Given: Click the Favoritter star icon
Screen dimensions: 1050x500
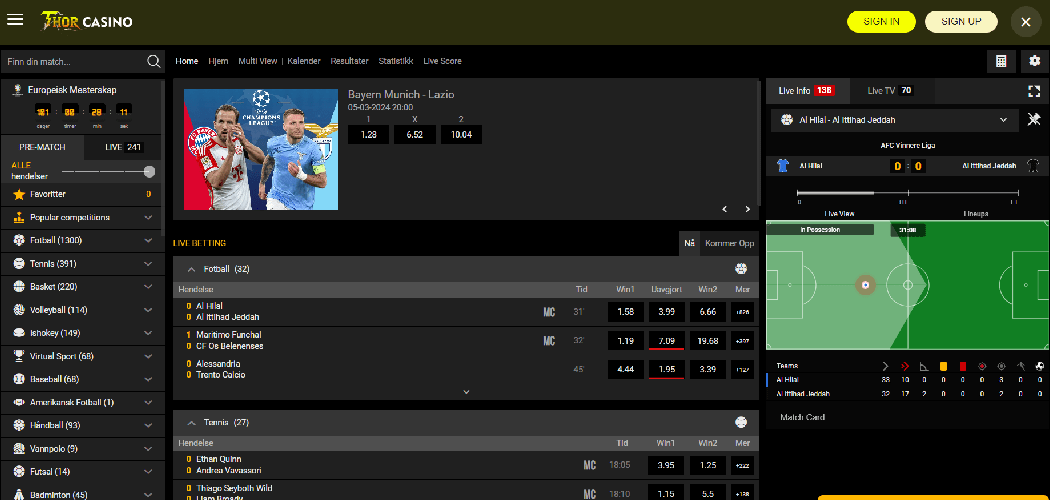Looking at the screenshot, I should 19,194.
